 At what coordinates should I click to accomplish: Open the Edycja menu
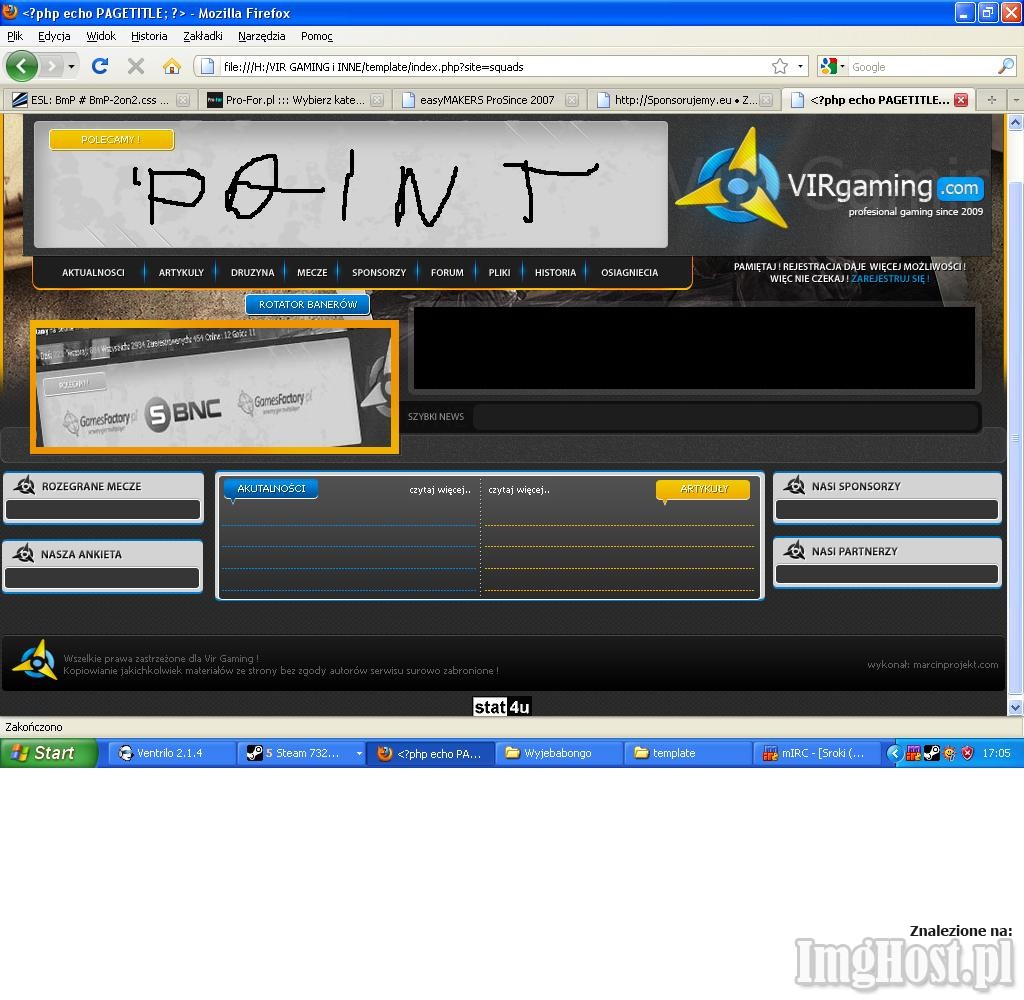click(x=54, y=36)
